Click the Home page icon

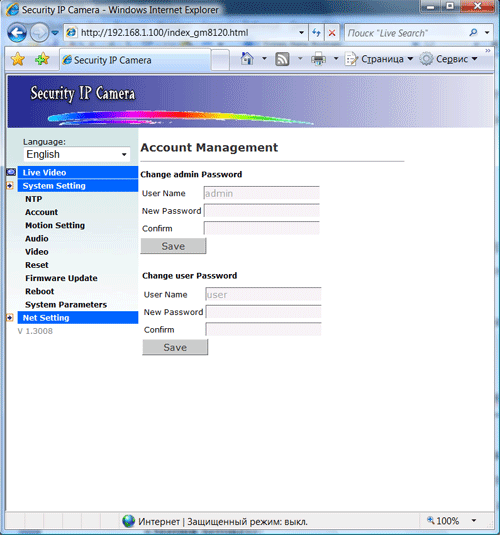[247, 59]
